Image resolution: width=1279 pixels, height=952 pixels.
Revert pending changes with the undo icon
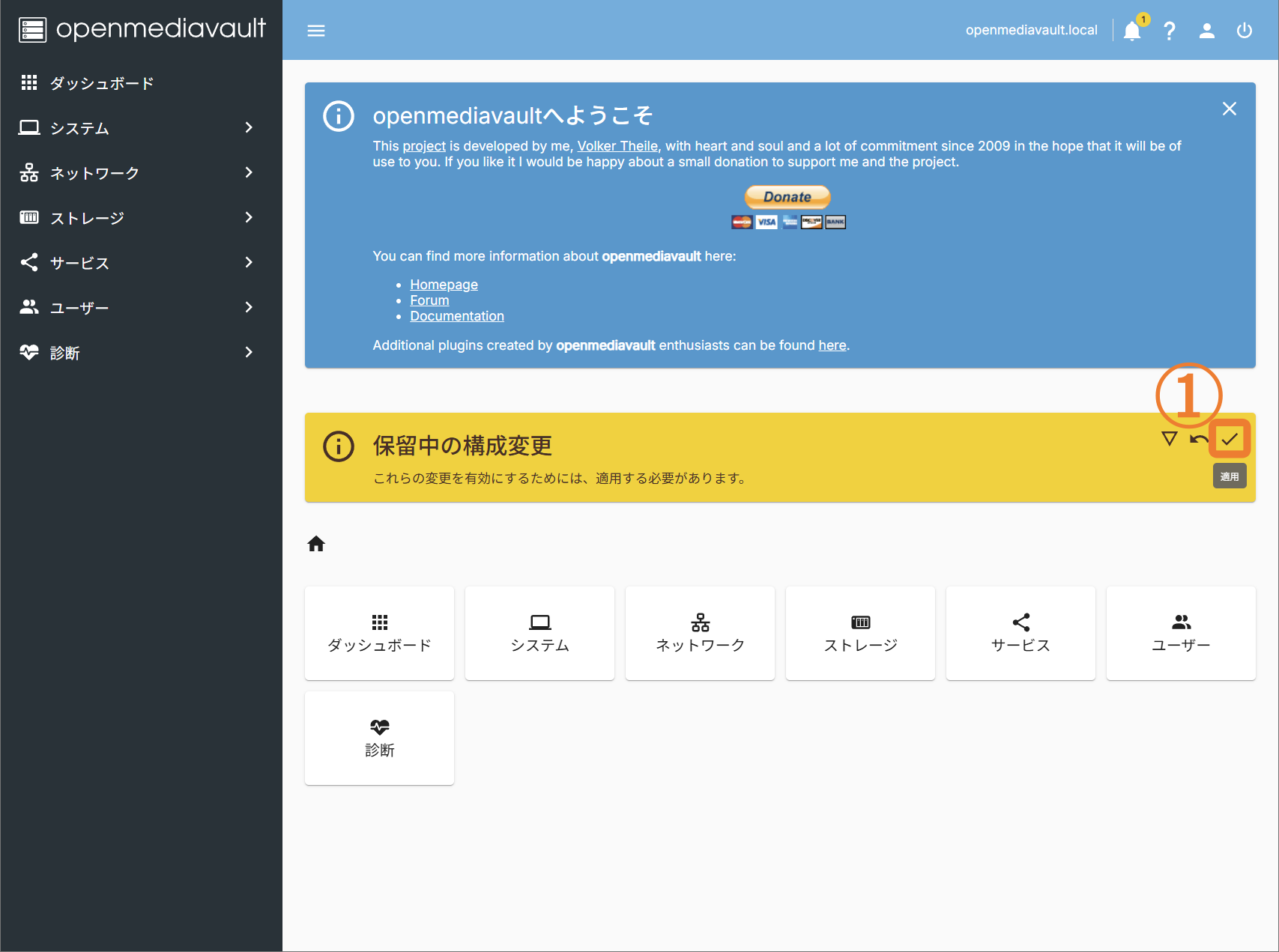(x=1199, y=439)
